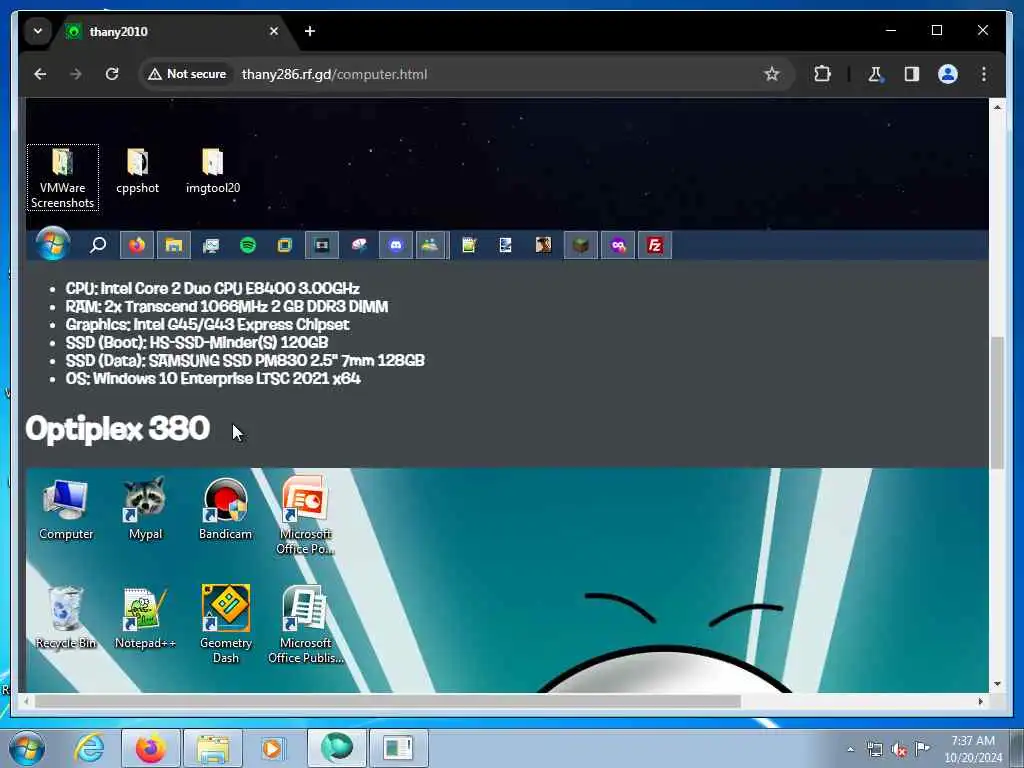Select the thany2010 browser tab
1024x768 pixels.
click(172, 31)
